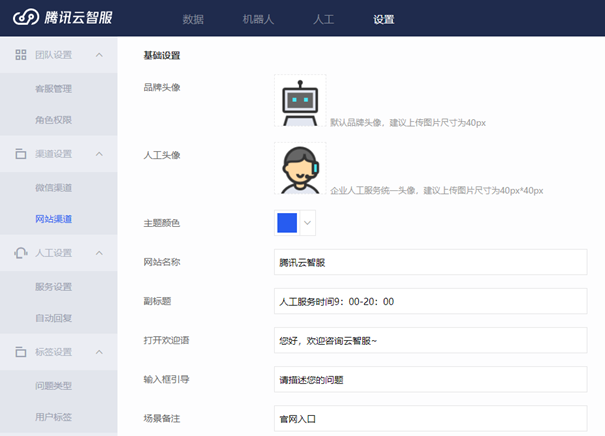Open 问题类型 sidebar item

[54, 386]
